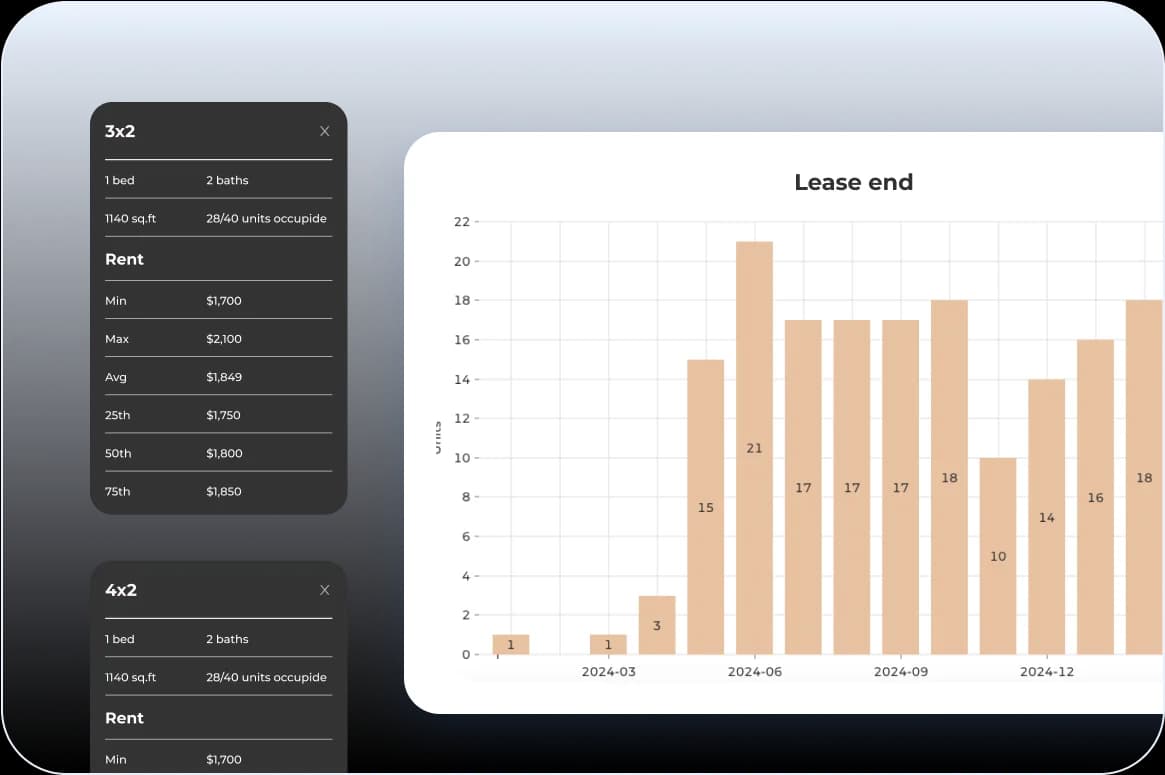The width and height of the screenshot is (1165, 775).
Task: Select the bar showing 14 units
Action: (x=1046, y=517)
